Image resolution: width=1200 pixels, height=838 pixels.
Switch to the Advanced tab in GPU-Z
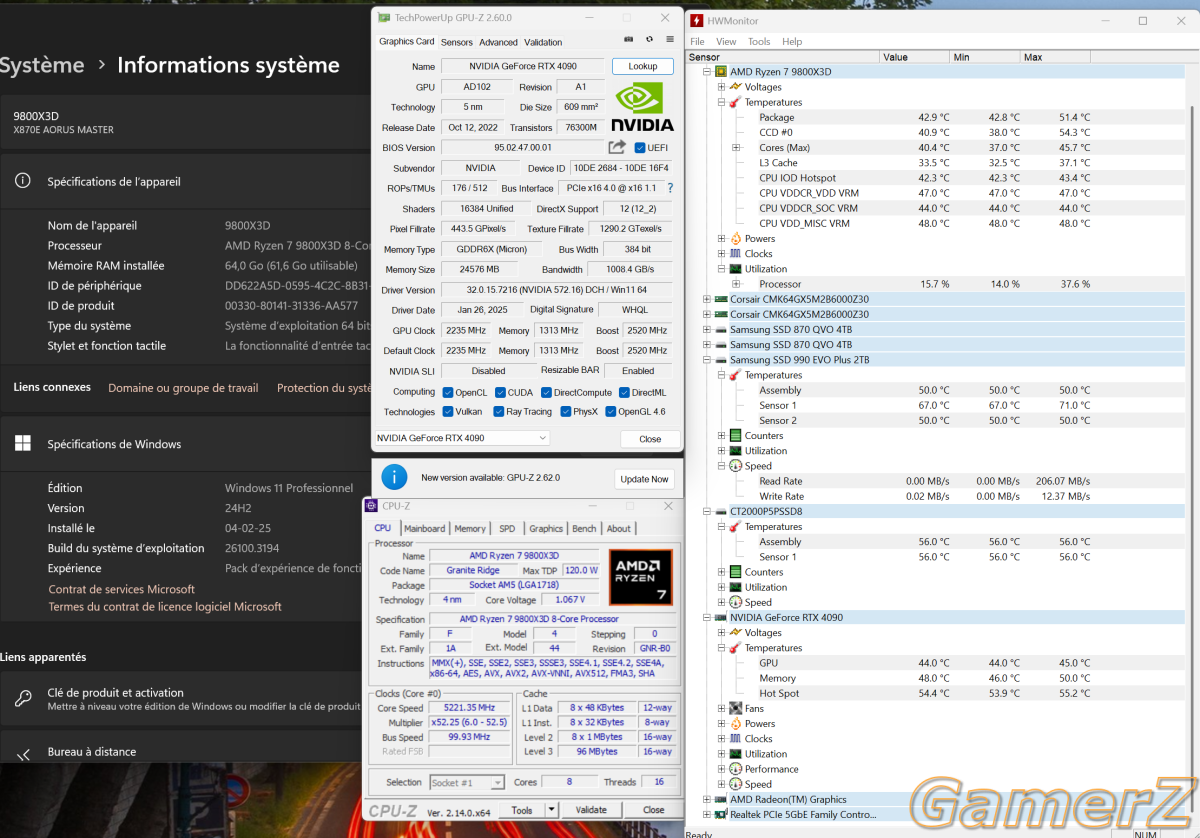click(x=498, y=42)
